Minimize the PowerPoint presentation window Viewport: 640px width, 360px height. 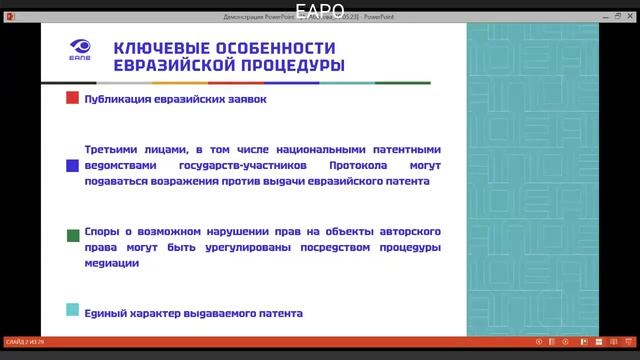coord(605,17)
